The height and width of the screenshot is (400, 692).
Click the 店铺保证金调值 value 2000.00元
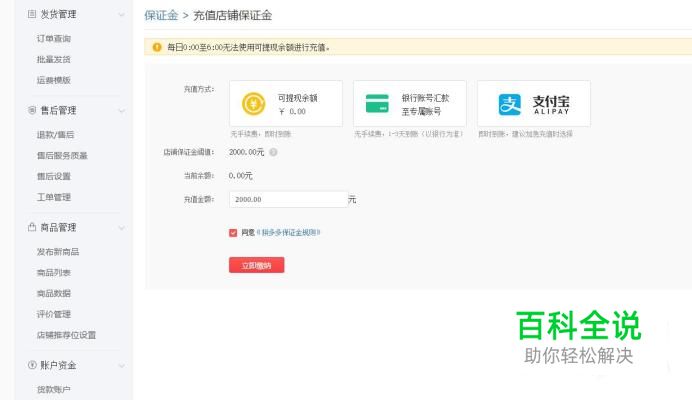246,152
